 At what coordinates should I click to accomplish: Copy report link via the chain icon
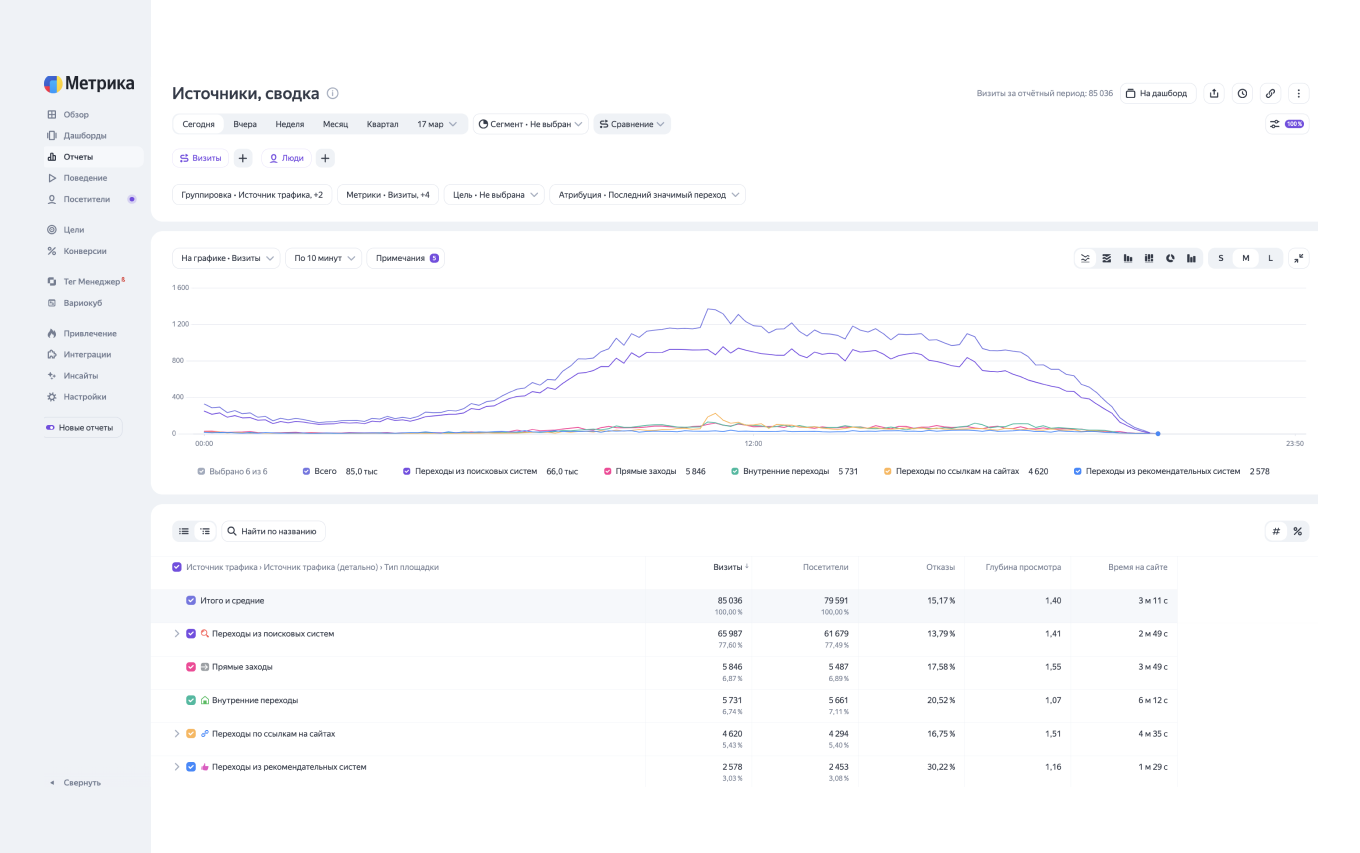click(x=1270, y=93)
